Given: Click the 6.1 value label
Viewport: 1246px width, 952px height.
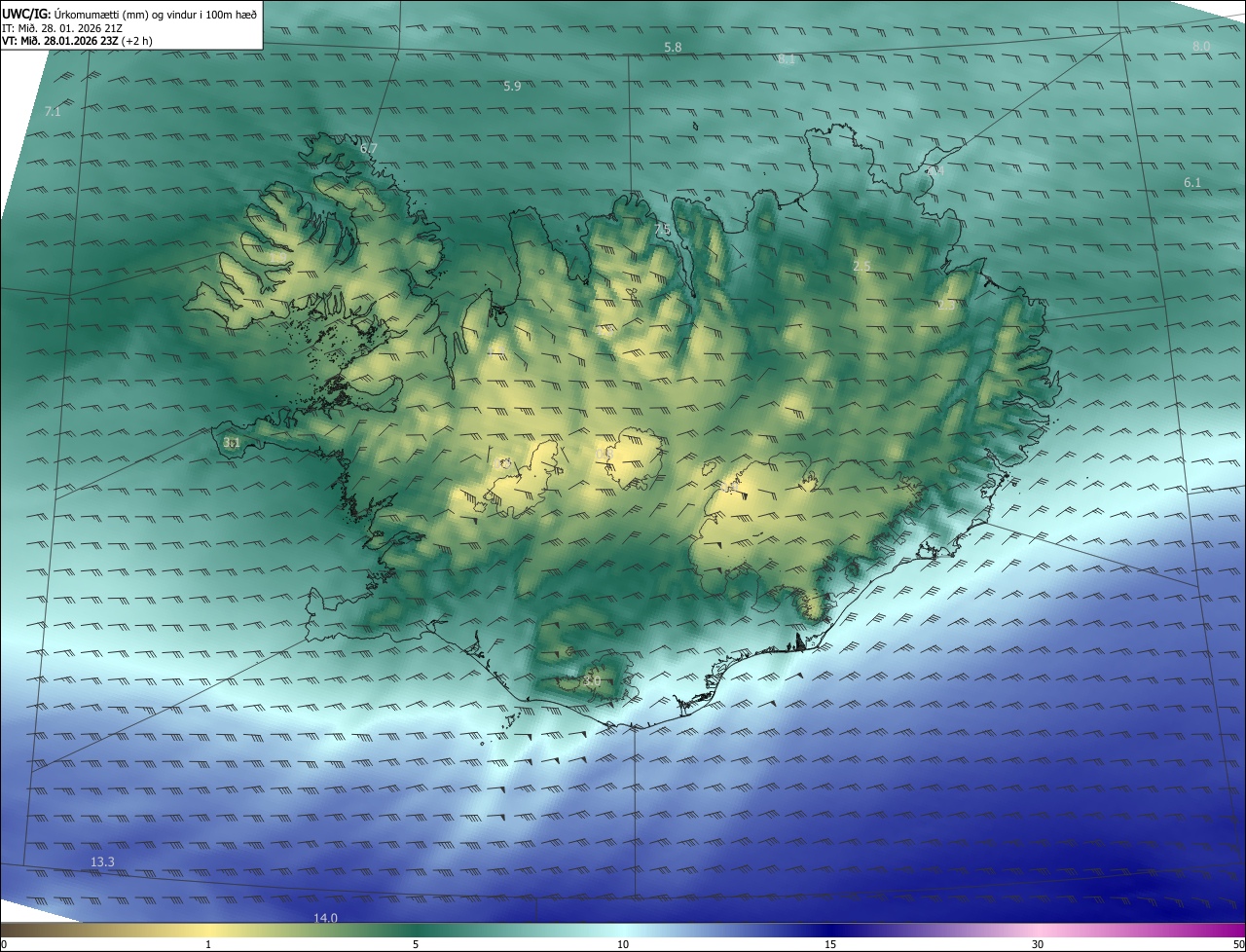Looking at the screenshot, I should pos(1192,183).
